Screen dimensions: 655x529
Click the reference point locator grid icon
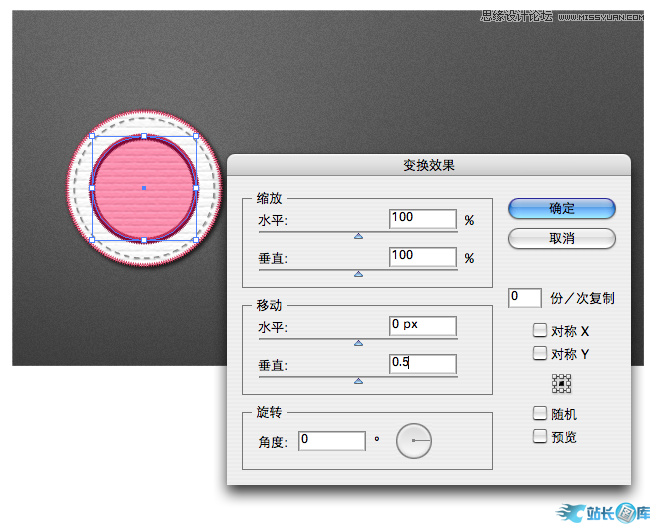click(561, 383)
